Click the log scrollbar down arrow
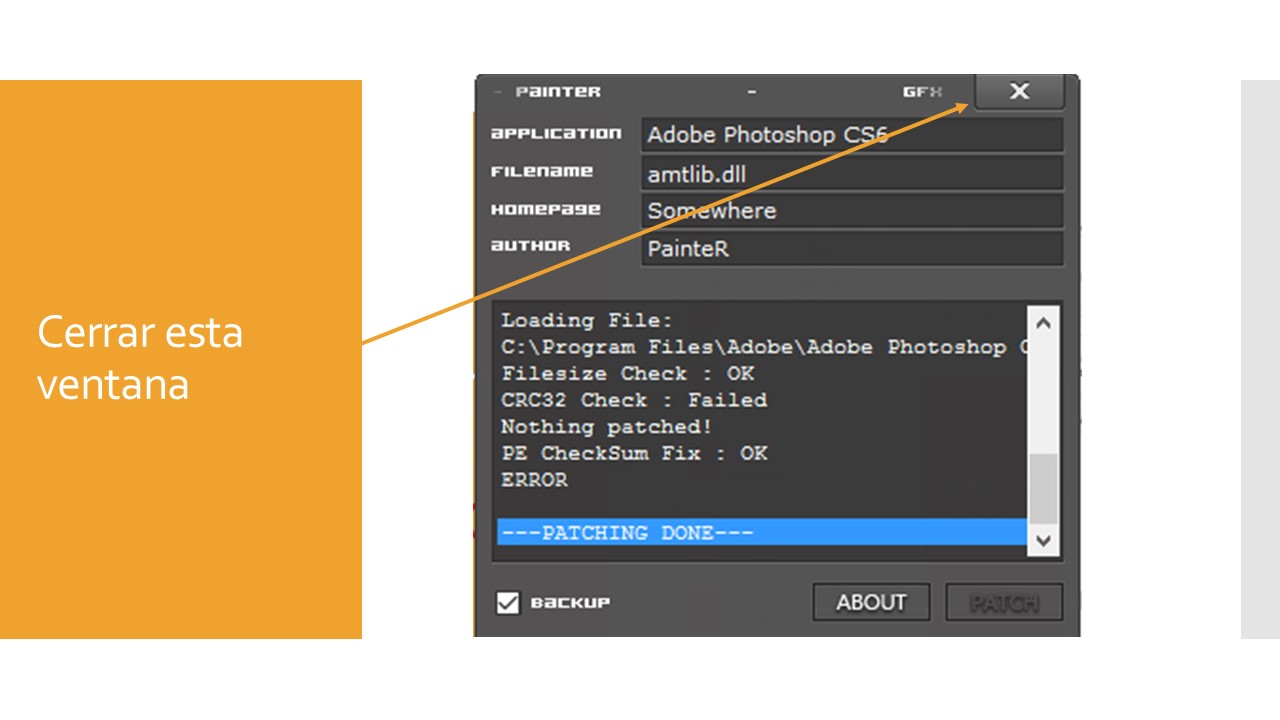This screenshot has width=1280, height=720. click(x=1043, y=540)
